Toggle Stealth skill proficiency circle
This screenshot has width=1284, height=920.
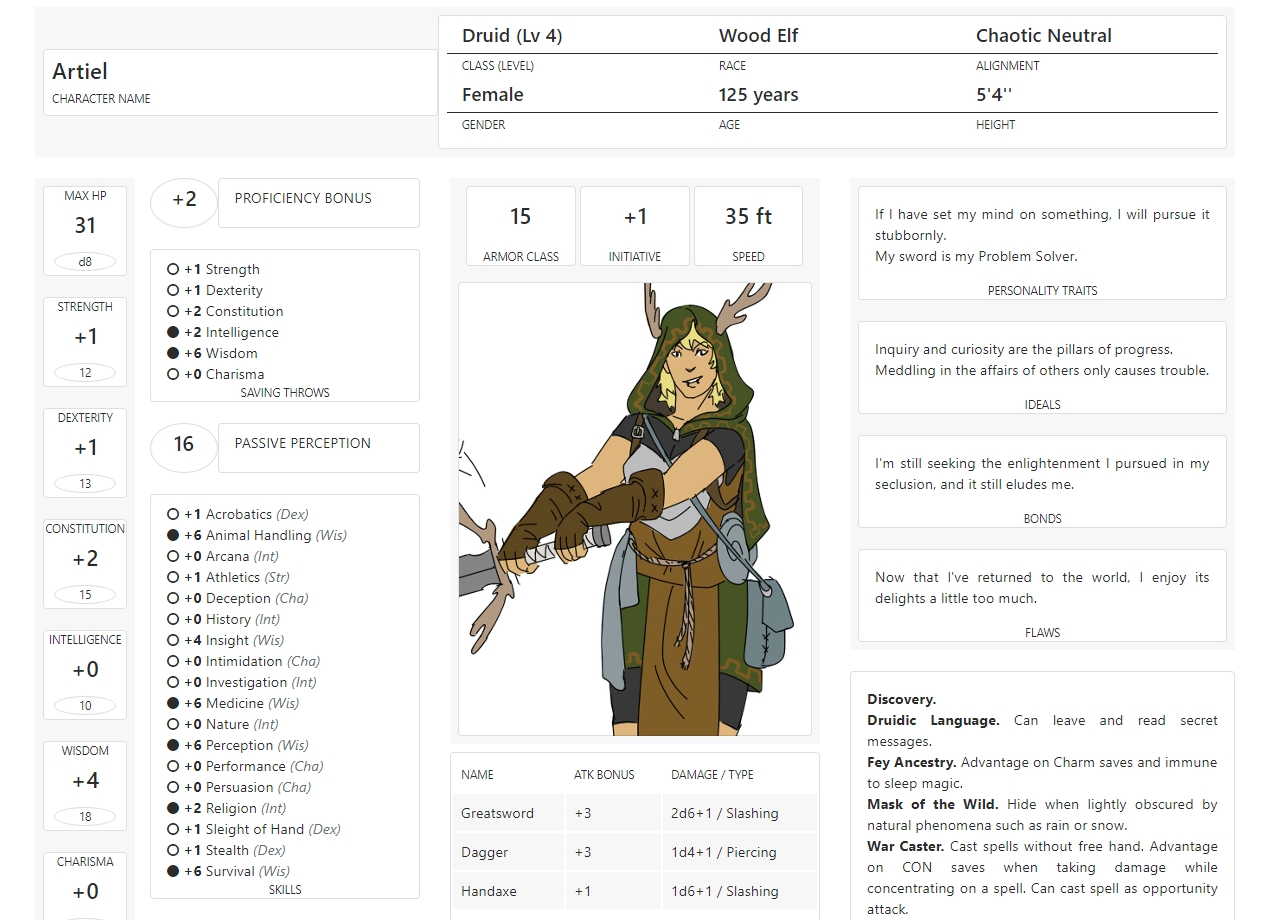pyautogui.click(x=173, y=851)
